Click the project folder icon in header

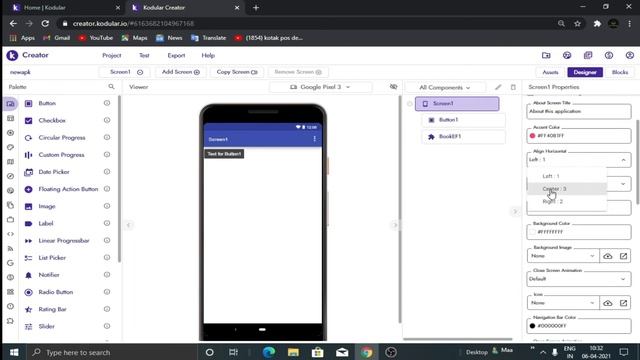pyautogui.click(x=546, y=55)
